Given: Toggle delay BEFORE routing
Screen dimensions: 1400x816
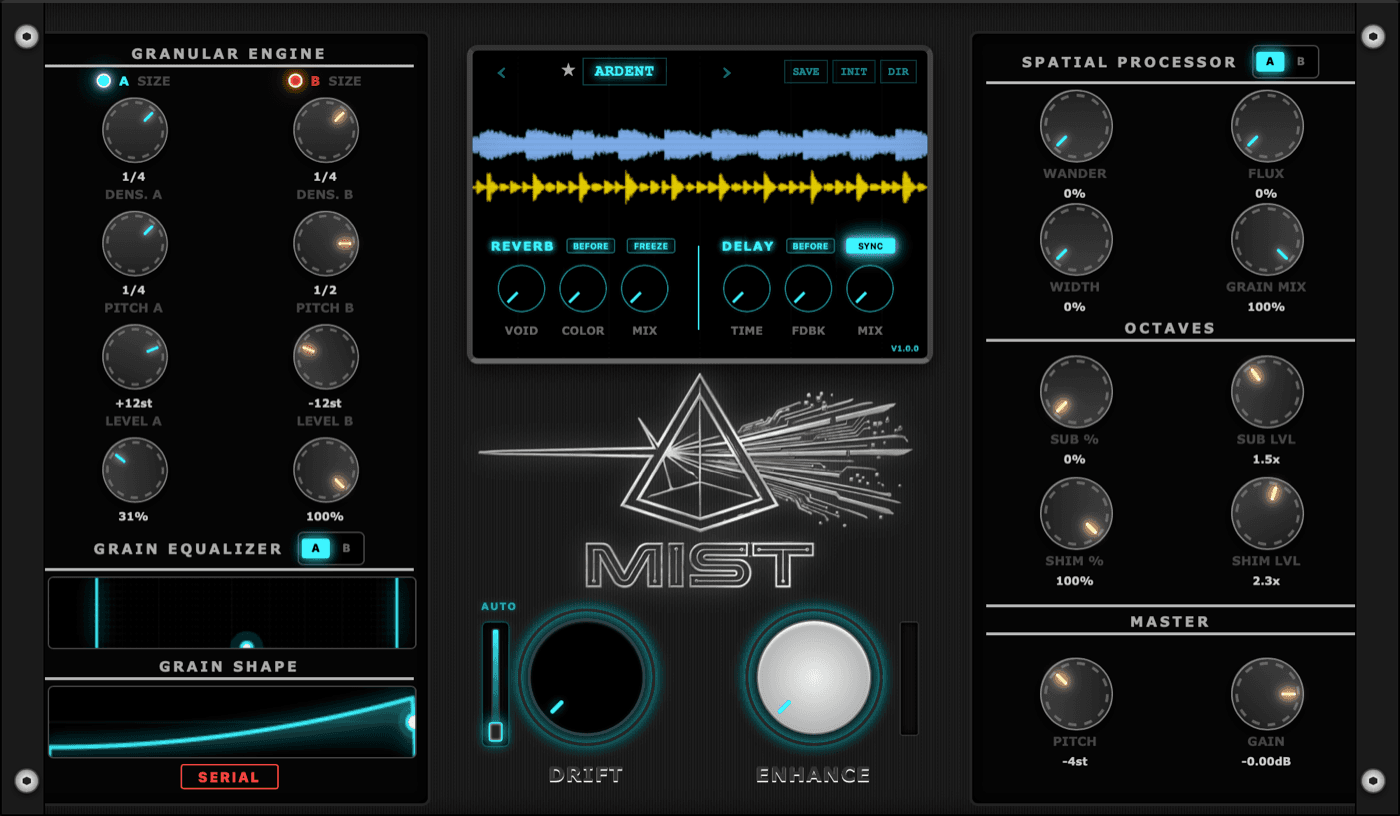Looking at the screenshot, I should coord(810,246).
